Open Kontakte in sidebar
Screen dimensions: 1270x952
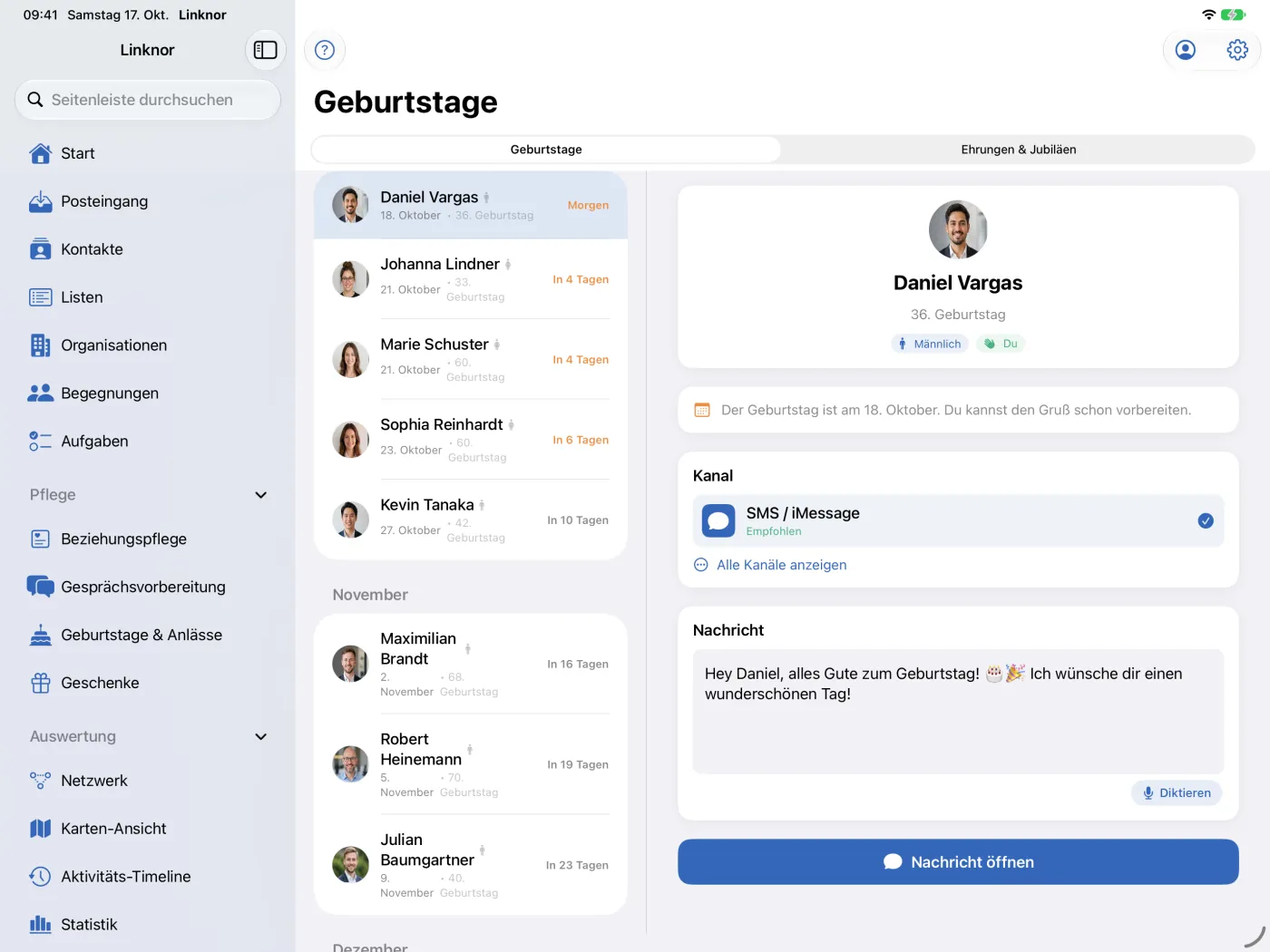click(x=148, y=249)
